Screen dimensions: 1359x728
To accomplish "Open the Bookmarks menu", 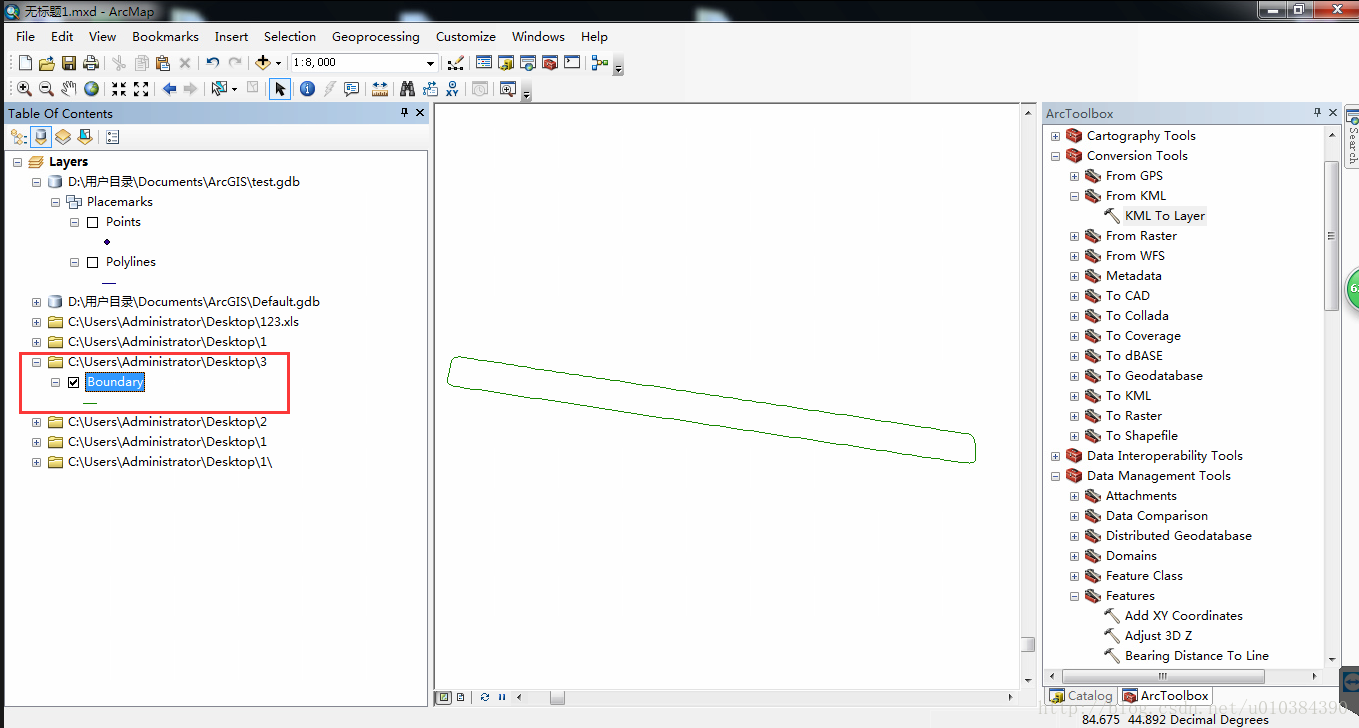I will tap(165, 37).
